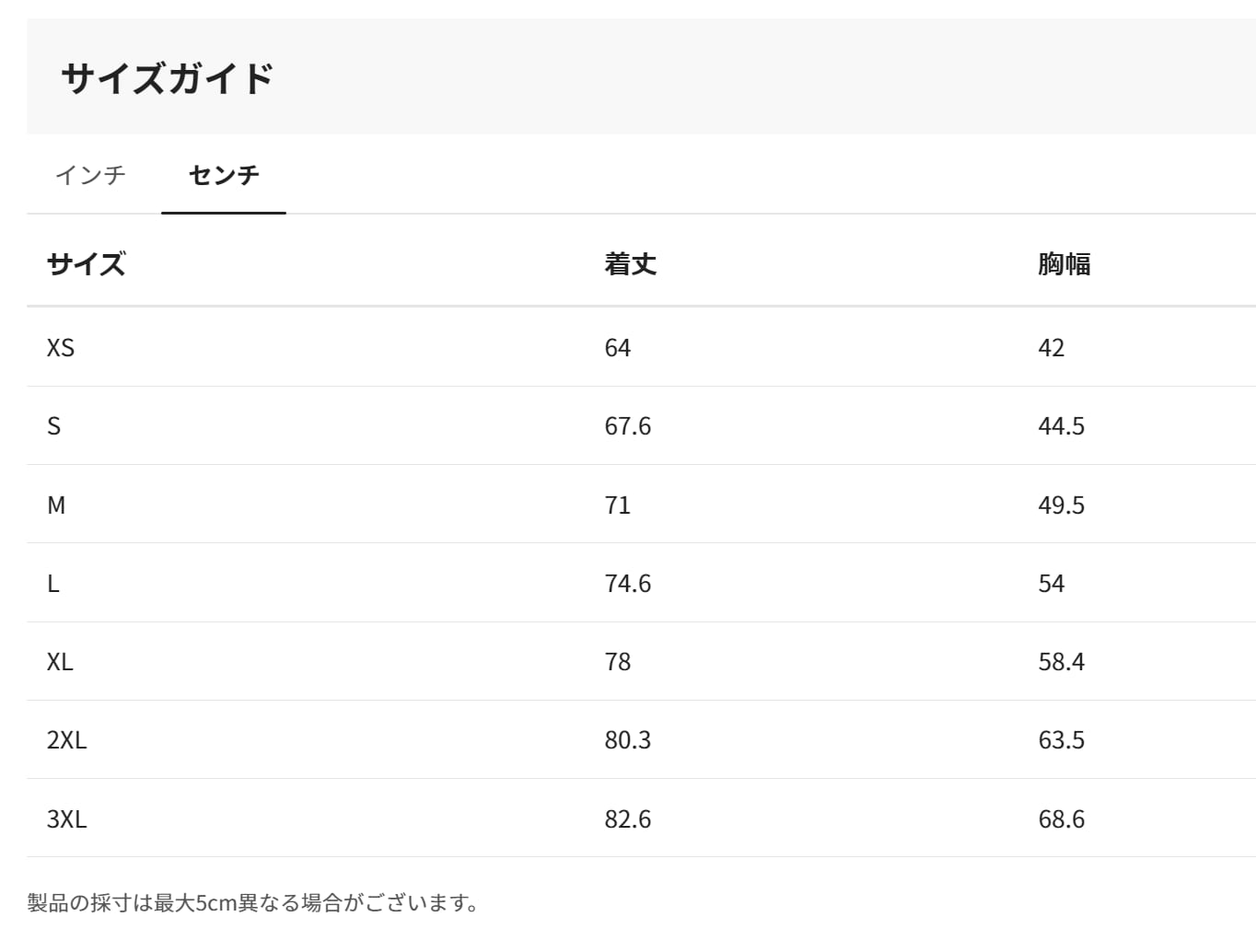Click the 5cm measurement disclaimer note

point(252,902)
